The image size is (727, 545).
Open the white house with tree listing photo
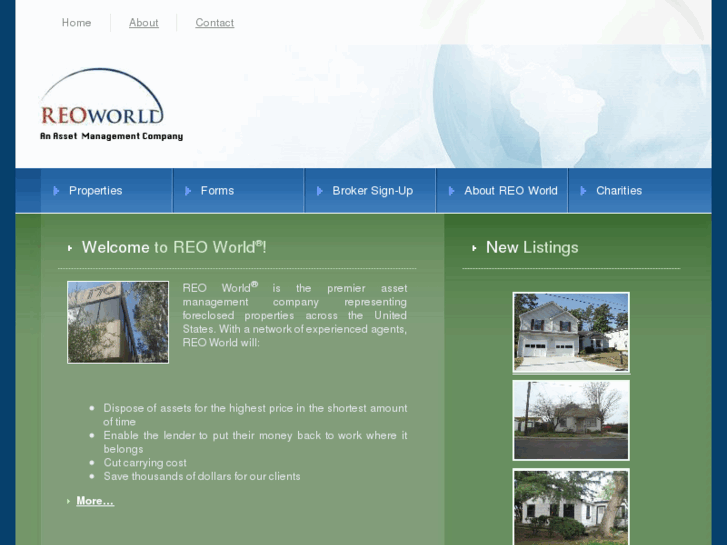click(x=571, y=507)
